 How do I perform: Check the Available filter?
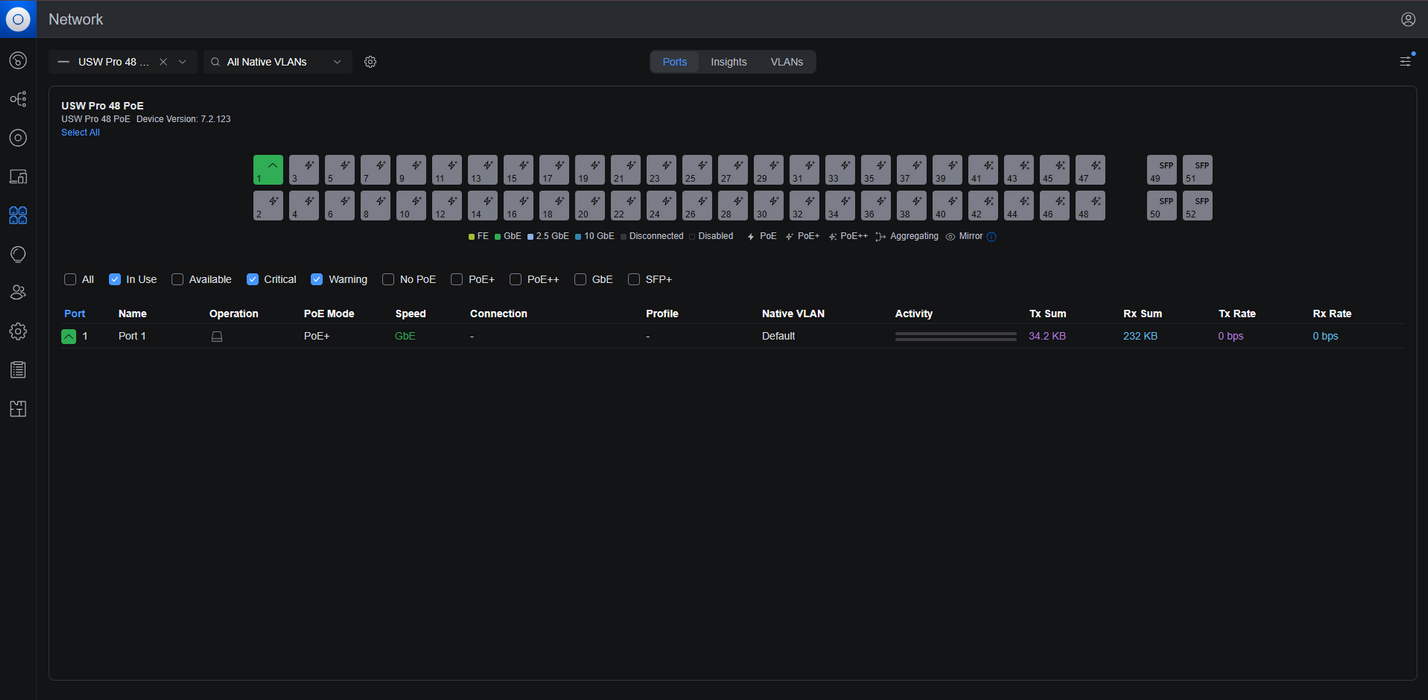pyautogui.click(x=177, y=280)
